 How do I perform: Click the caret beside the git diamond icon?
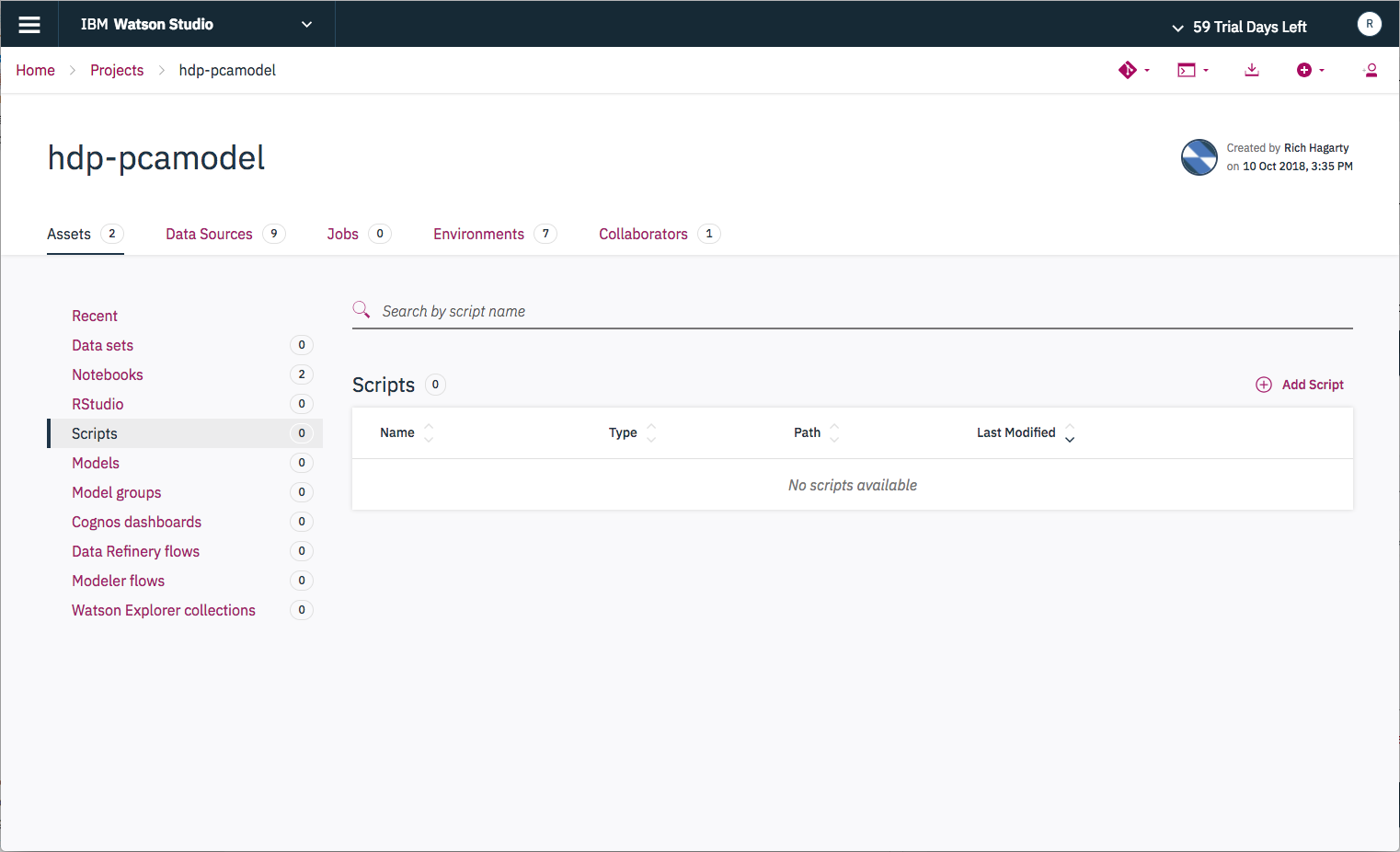pyautogui.click(x=1147, y=71)
